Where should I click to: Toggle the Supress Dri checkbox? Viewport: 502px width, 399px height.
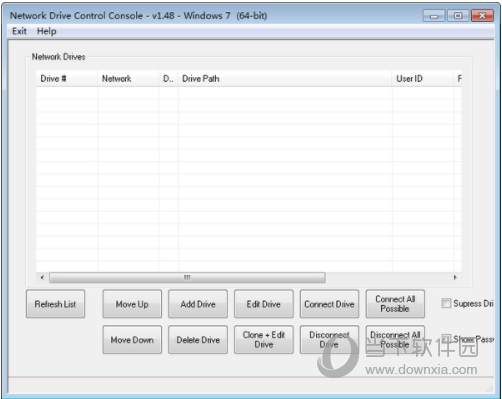[446, 303]
